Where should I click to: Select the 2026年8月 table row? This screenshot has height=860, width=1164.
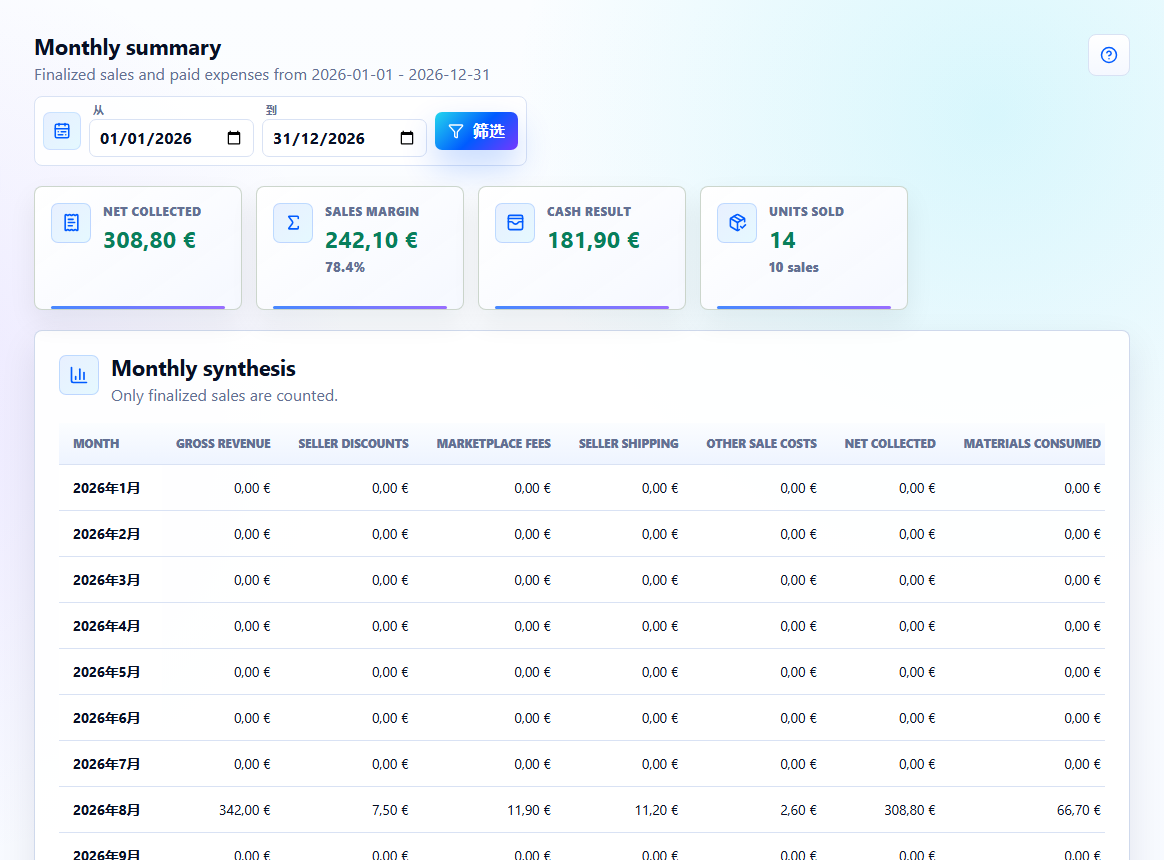click(x=582, y=809)
